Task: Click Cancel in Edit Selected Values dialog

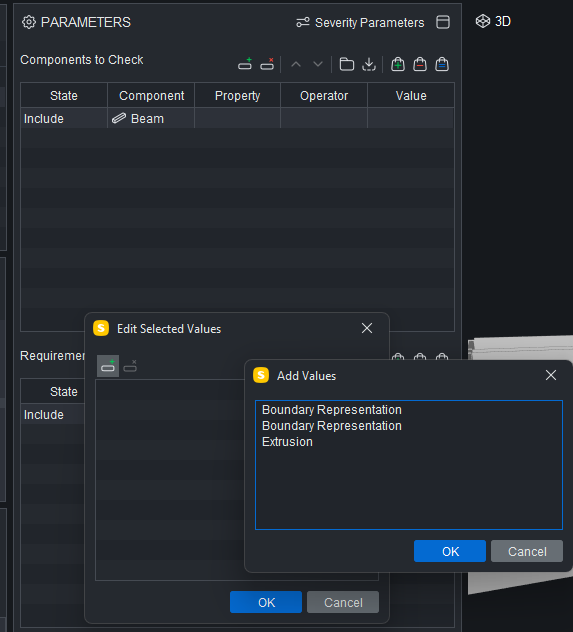Action: (343, 602)
